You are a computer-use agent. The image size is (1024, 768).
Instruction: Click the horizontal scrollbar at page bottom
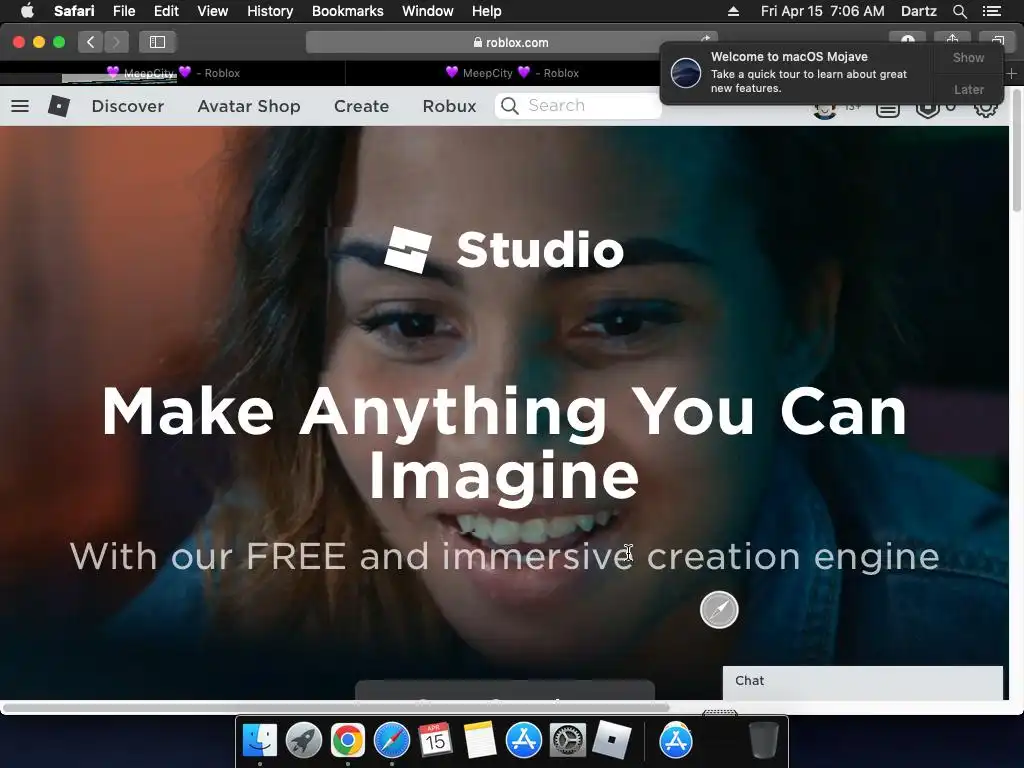point(336,707)
